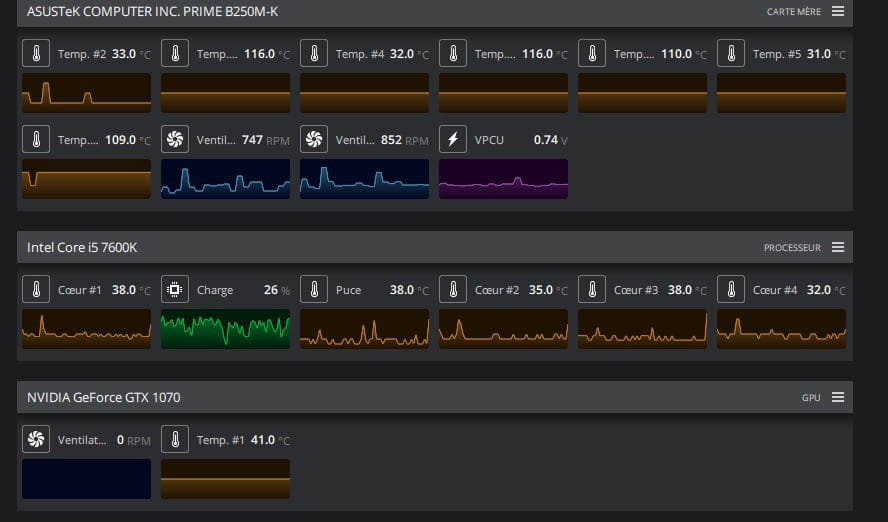Click the Puce sensor label

348,290
